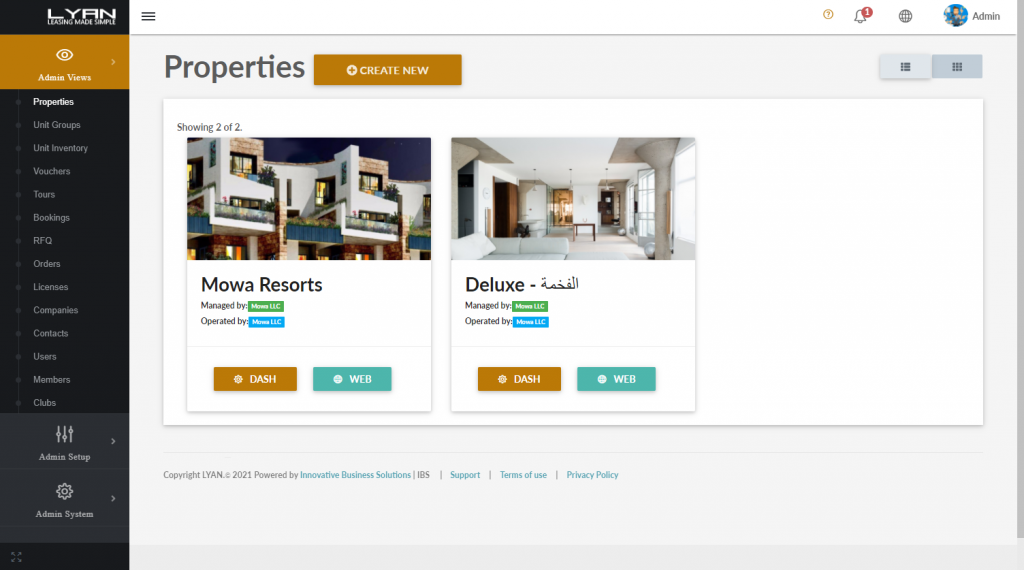Switch to grid view layout
The width and height of the screenshot is (1024, 570).
[957, 67]
